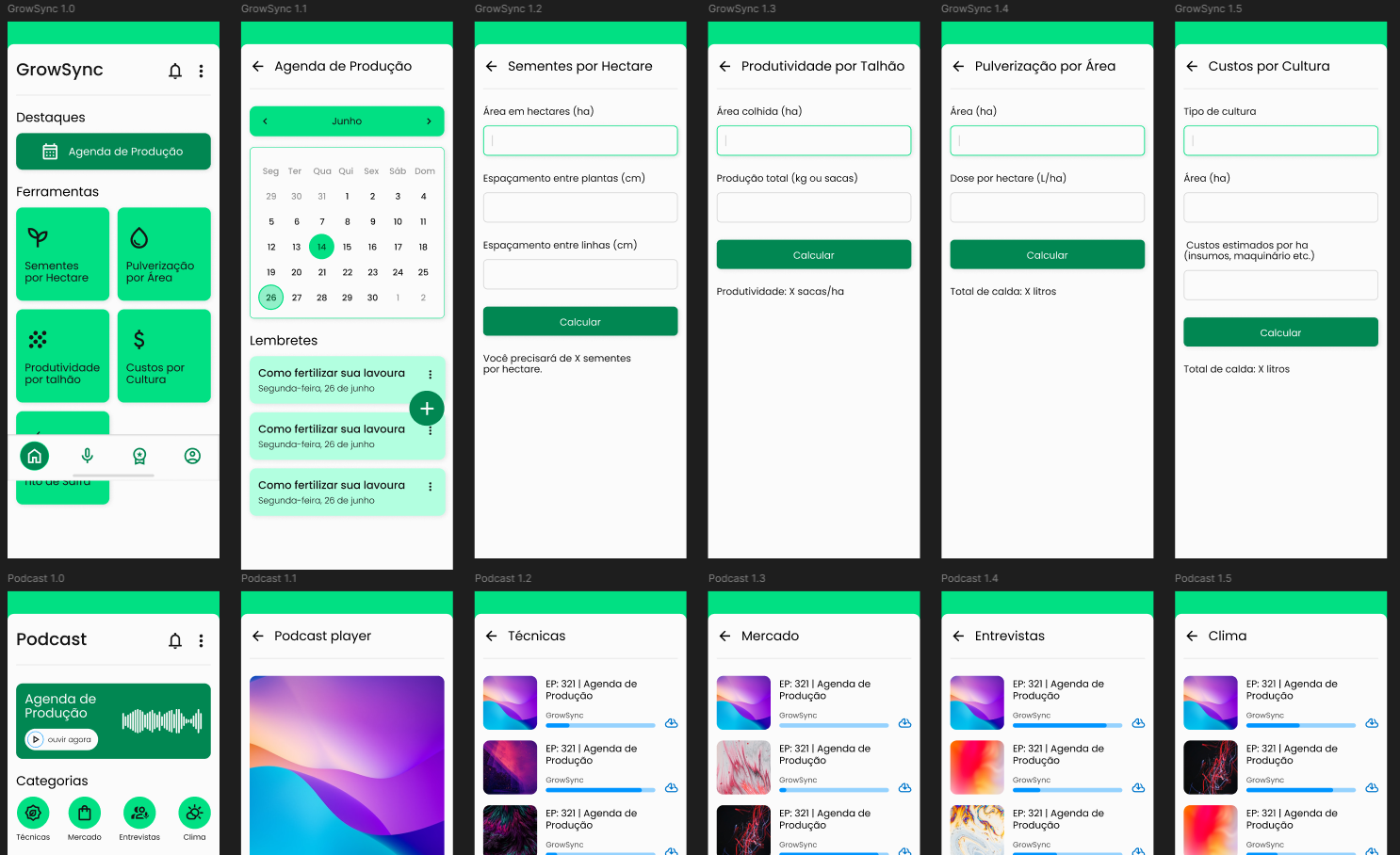Go to previous month before Junho

(265, 121)
